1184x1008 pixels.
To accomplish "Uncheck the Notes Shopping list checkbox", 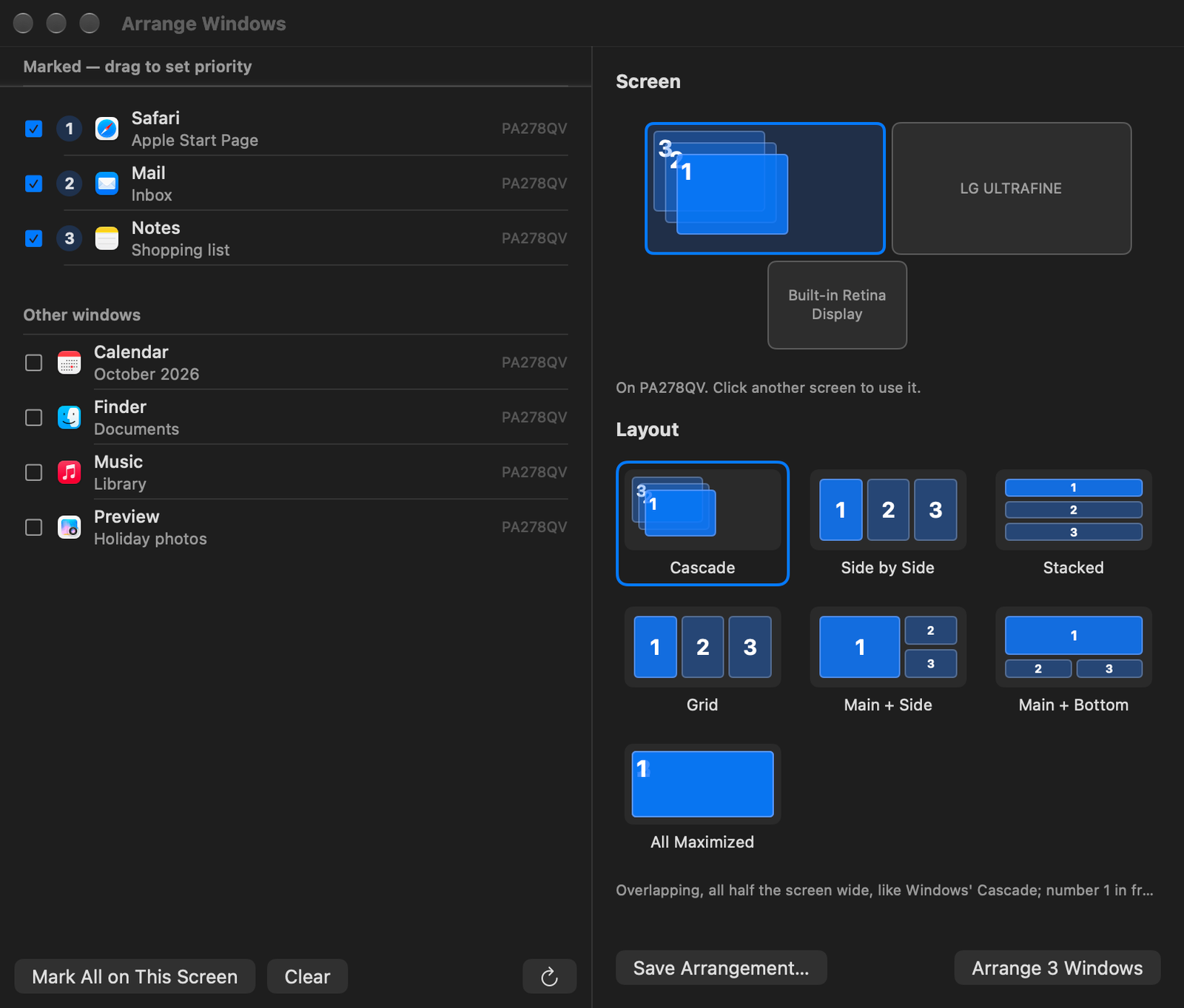I will (x=34, y=238).
